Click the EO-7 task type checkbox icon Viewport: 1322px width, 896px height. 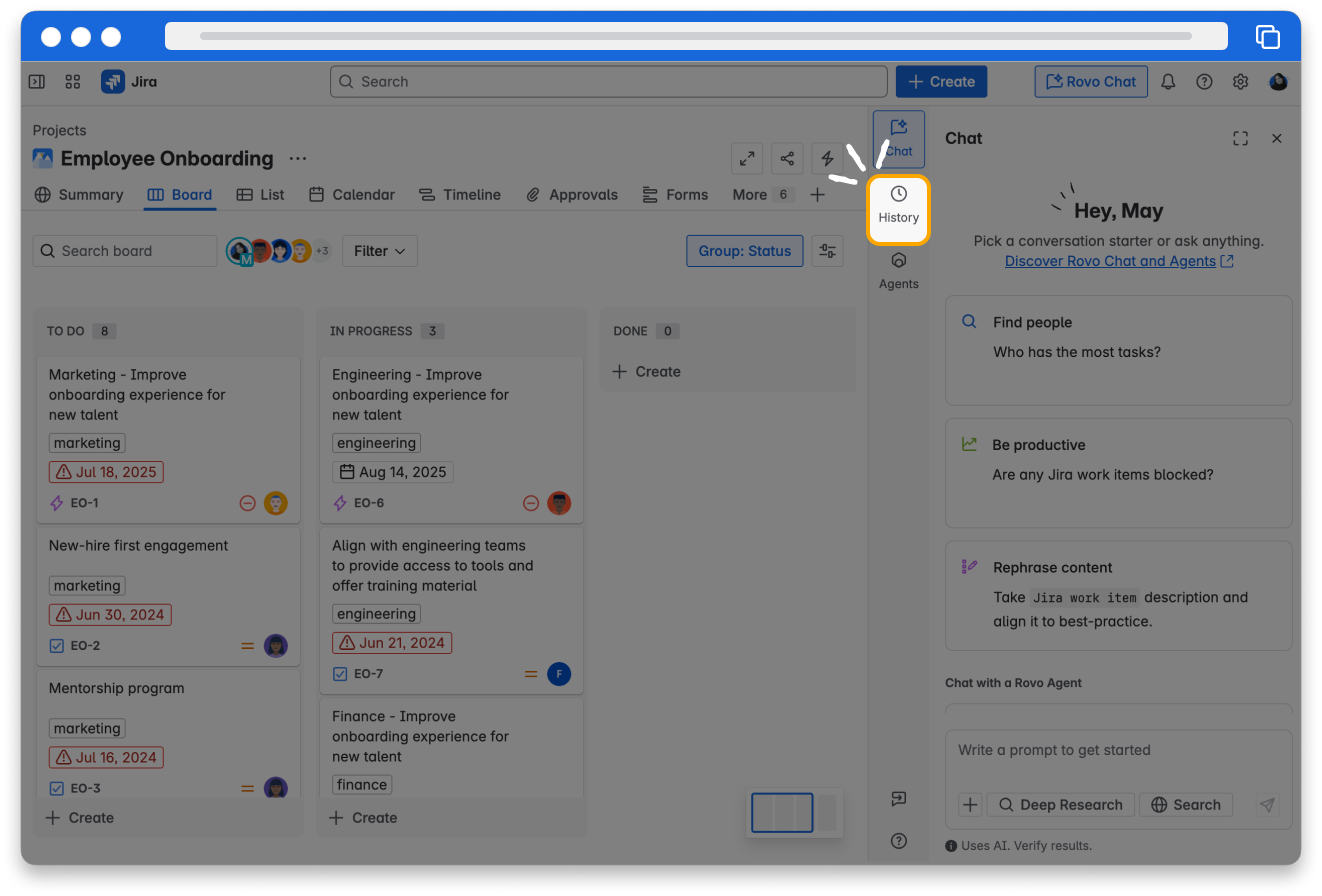(x=340, y=674)
